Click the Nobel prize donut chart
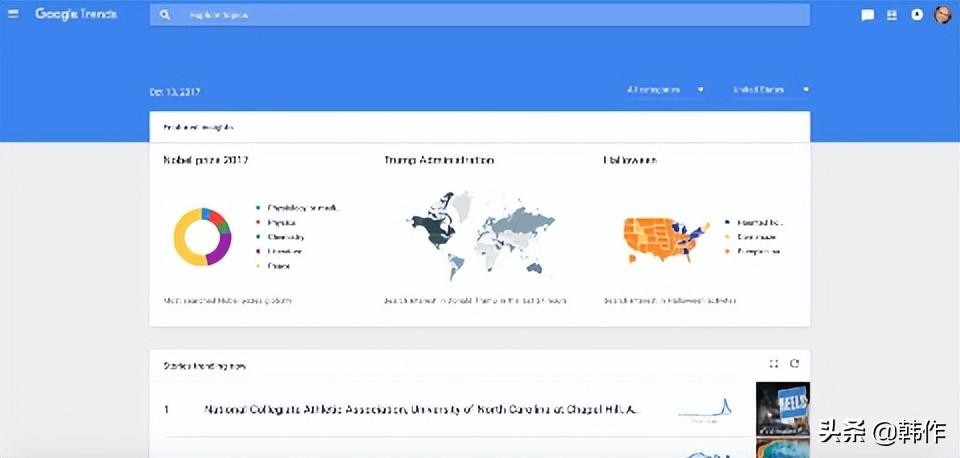The height and width of the screenshot is (458, 960). (x=202, y=236)
